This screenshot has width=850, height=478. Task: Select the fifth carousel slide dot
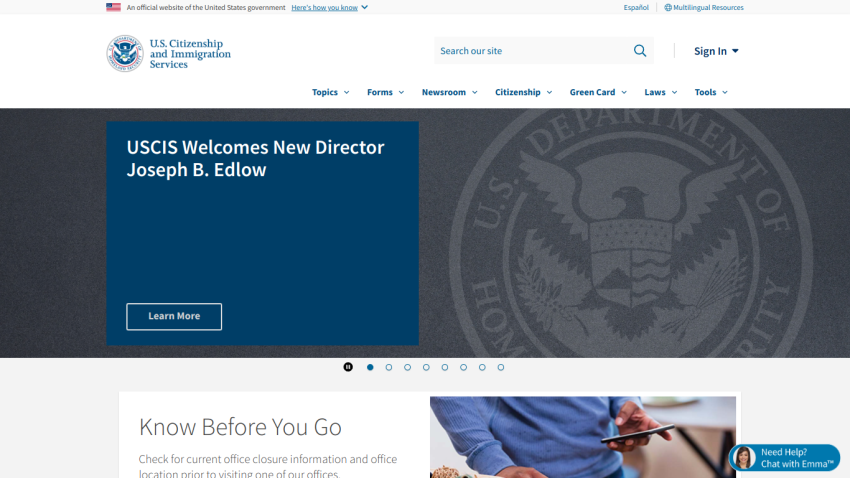tap(445, 367)
